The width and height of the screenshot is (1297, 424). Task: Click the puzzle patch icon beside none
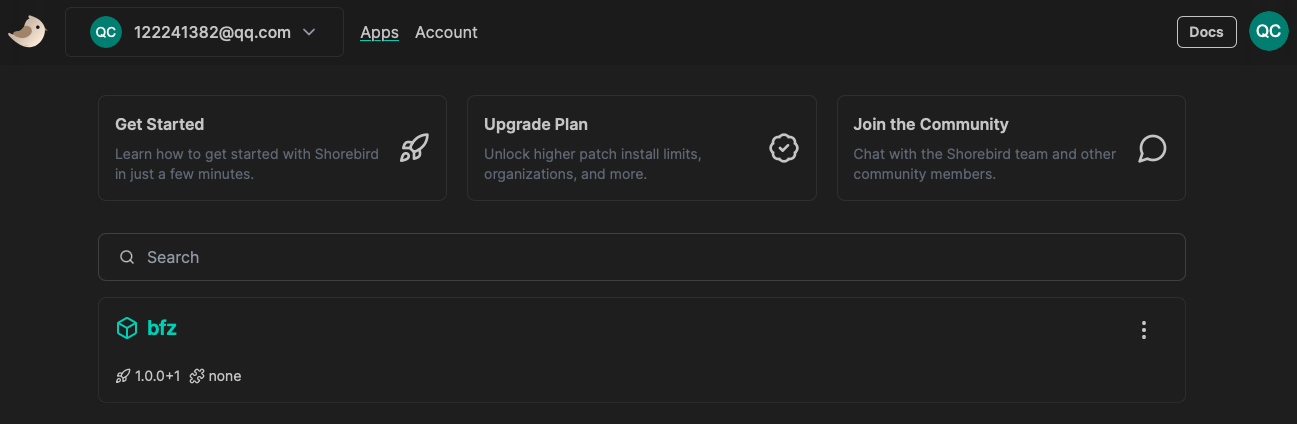(196, 376)
